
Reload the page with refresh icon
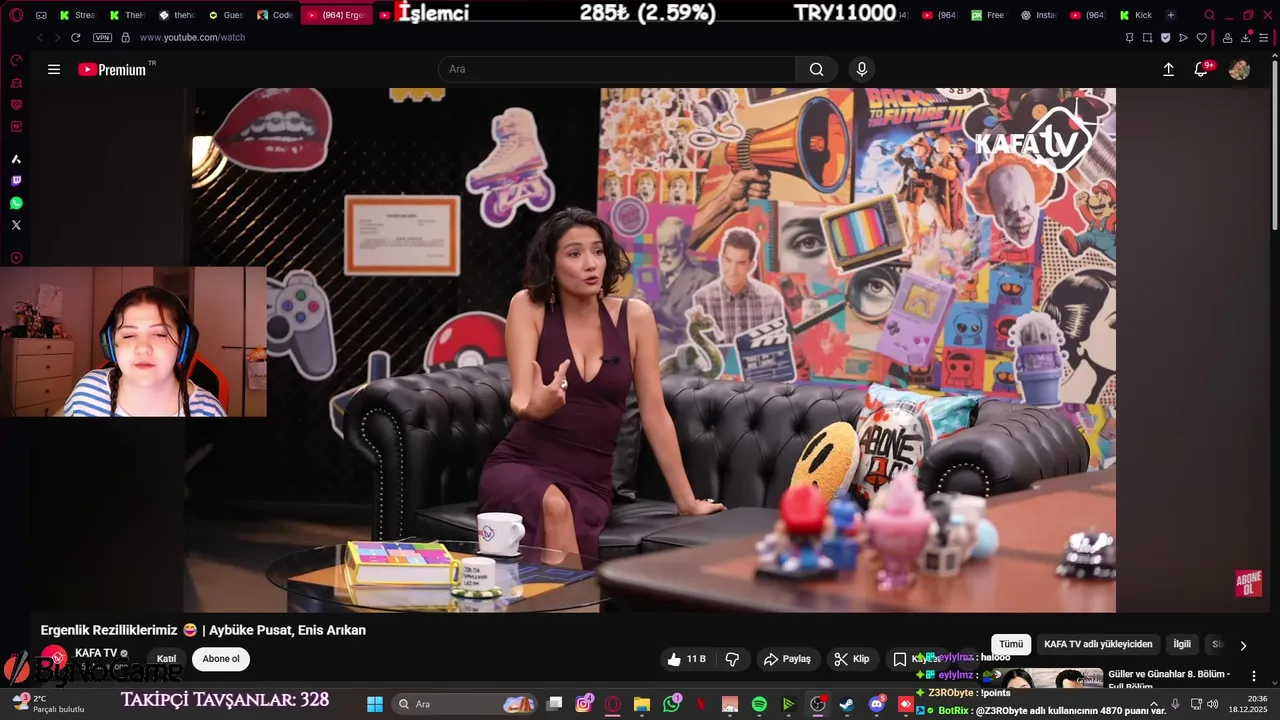click(x=75, y=37)
